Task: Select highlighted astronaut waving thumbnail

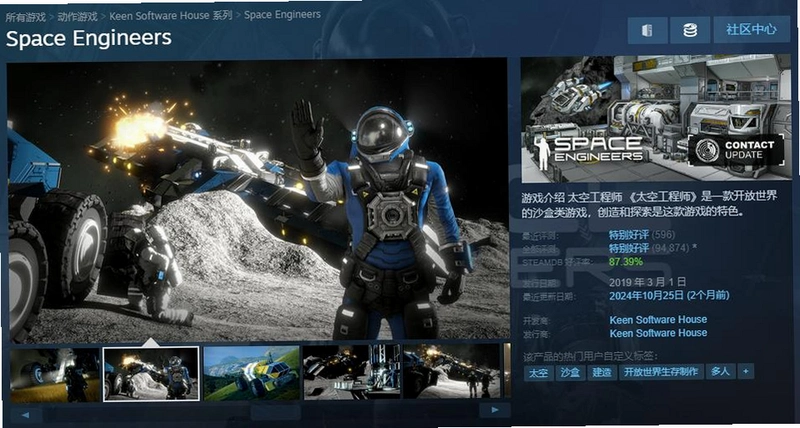Action: (x=151, y=373)
